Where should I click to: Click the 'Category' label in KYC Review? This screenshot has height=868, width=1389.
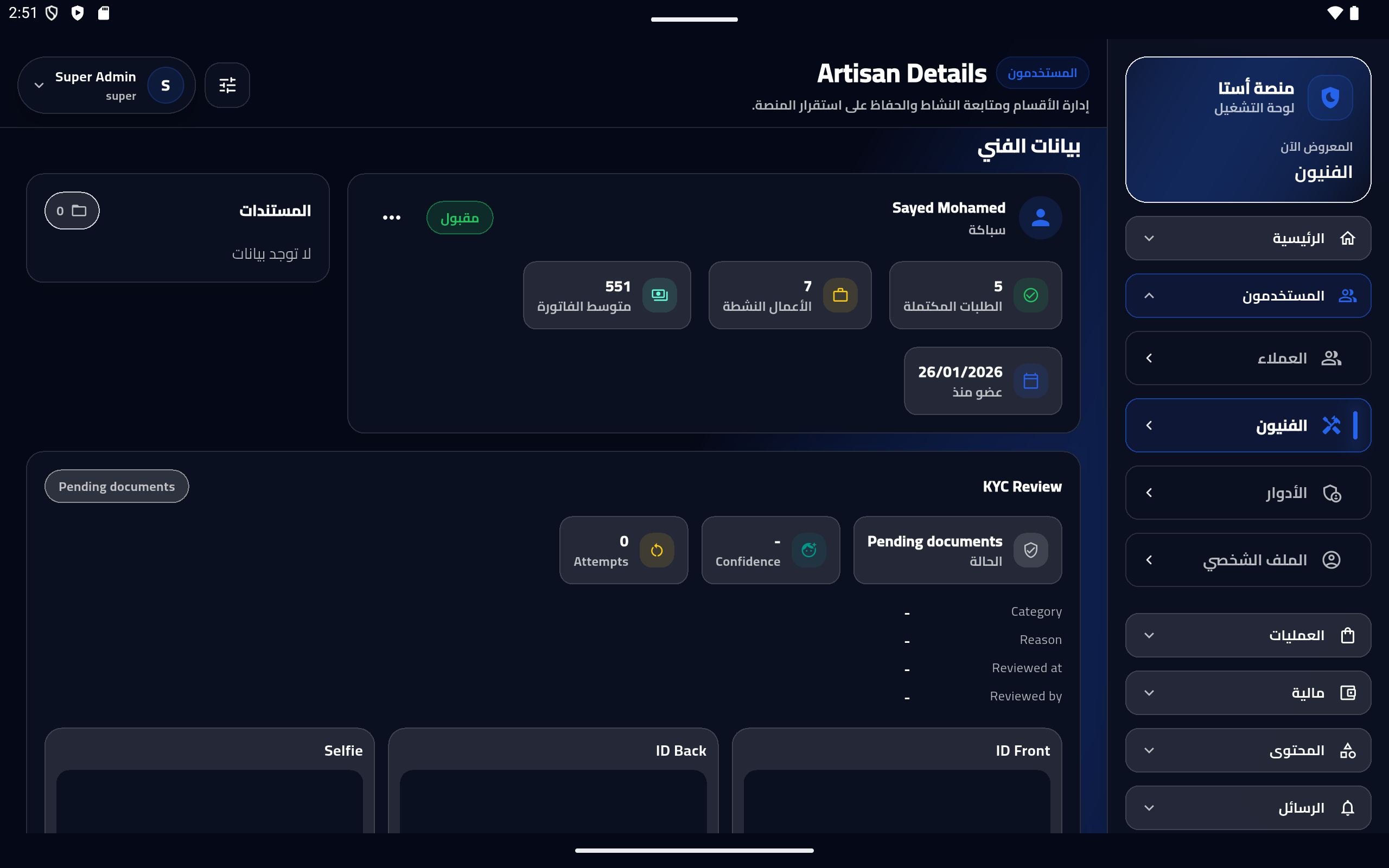1036,612
